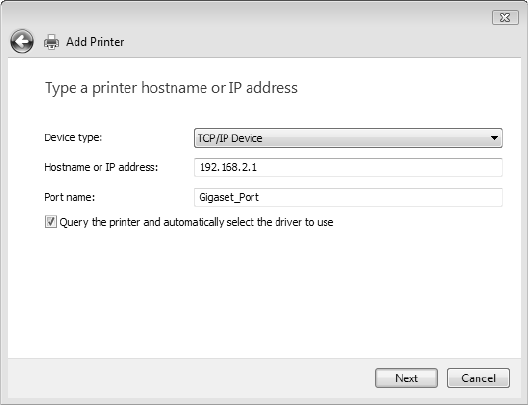The image size is (528, 405).
Task: Click the Port name label
Action: tap(70, 197)
